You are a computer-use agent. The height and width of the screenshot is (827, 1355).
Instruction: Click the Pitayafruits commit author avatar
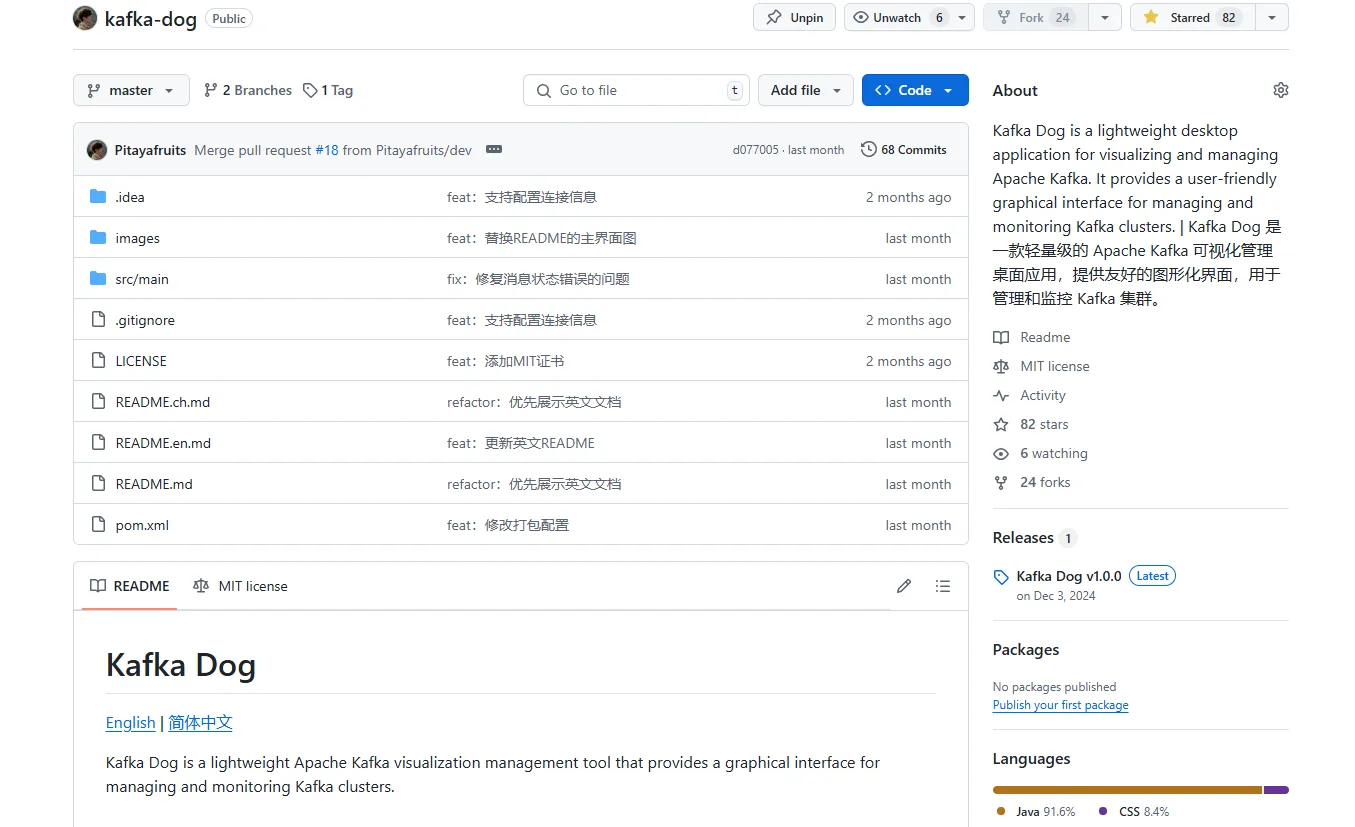[97, 150]
